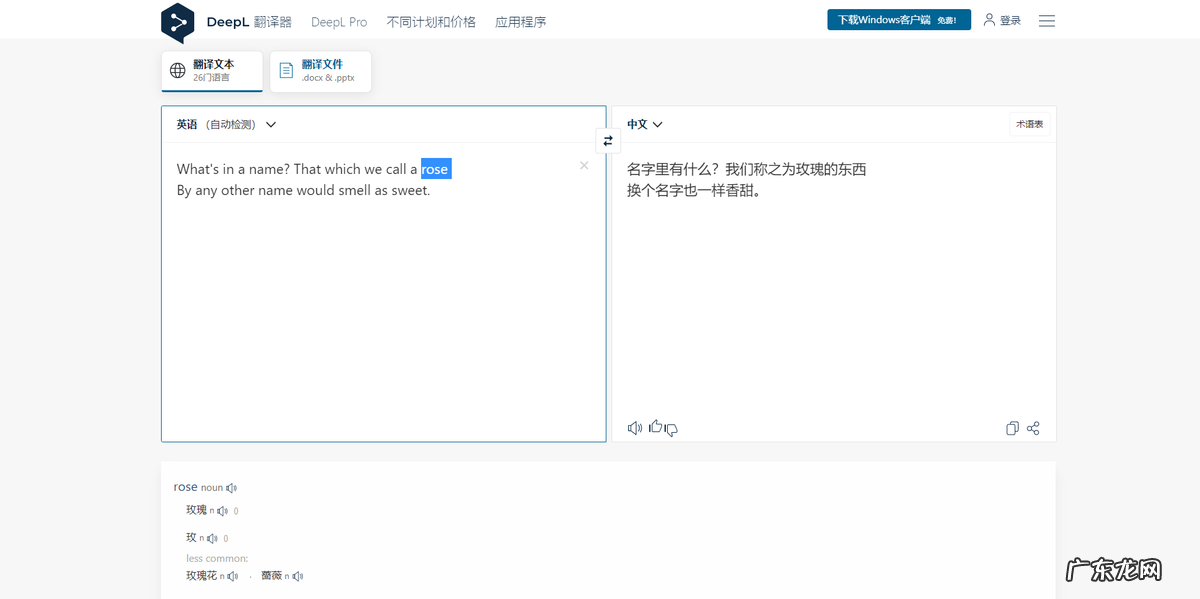Clear the source text input
Image resolution: width=1200 pixels, height=599 pixels.
click(583, 165)
